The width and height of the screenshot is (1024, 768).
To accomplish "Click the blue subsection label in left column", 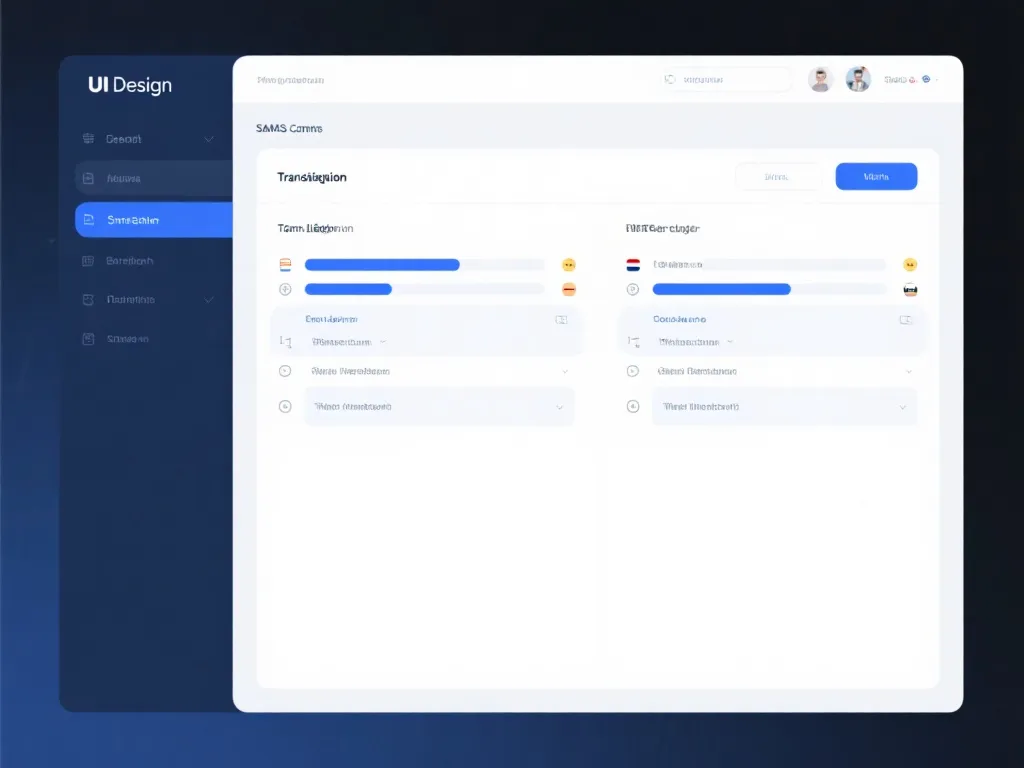I will [x=331, y=319].
